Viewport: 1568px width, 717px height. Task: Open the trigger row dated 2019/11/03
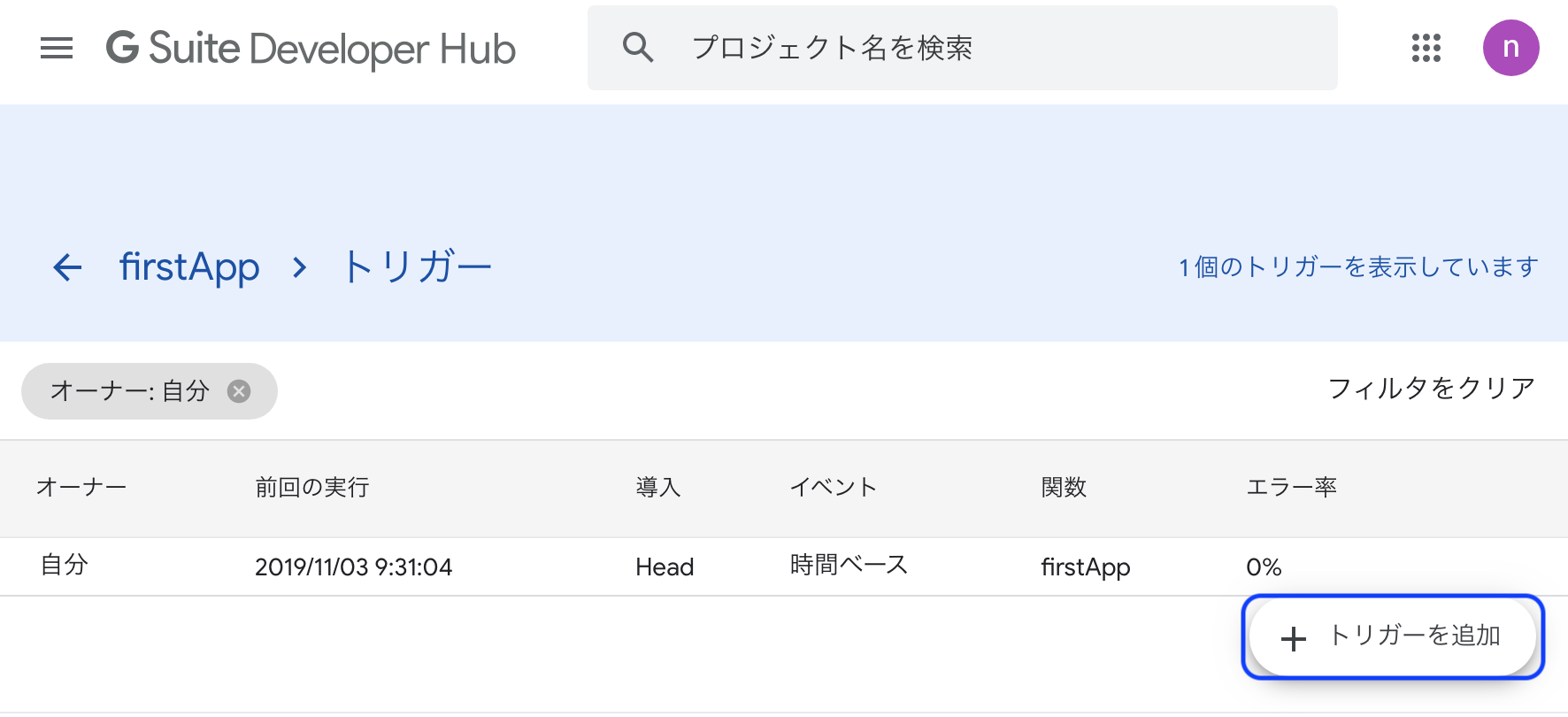784,567
